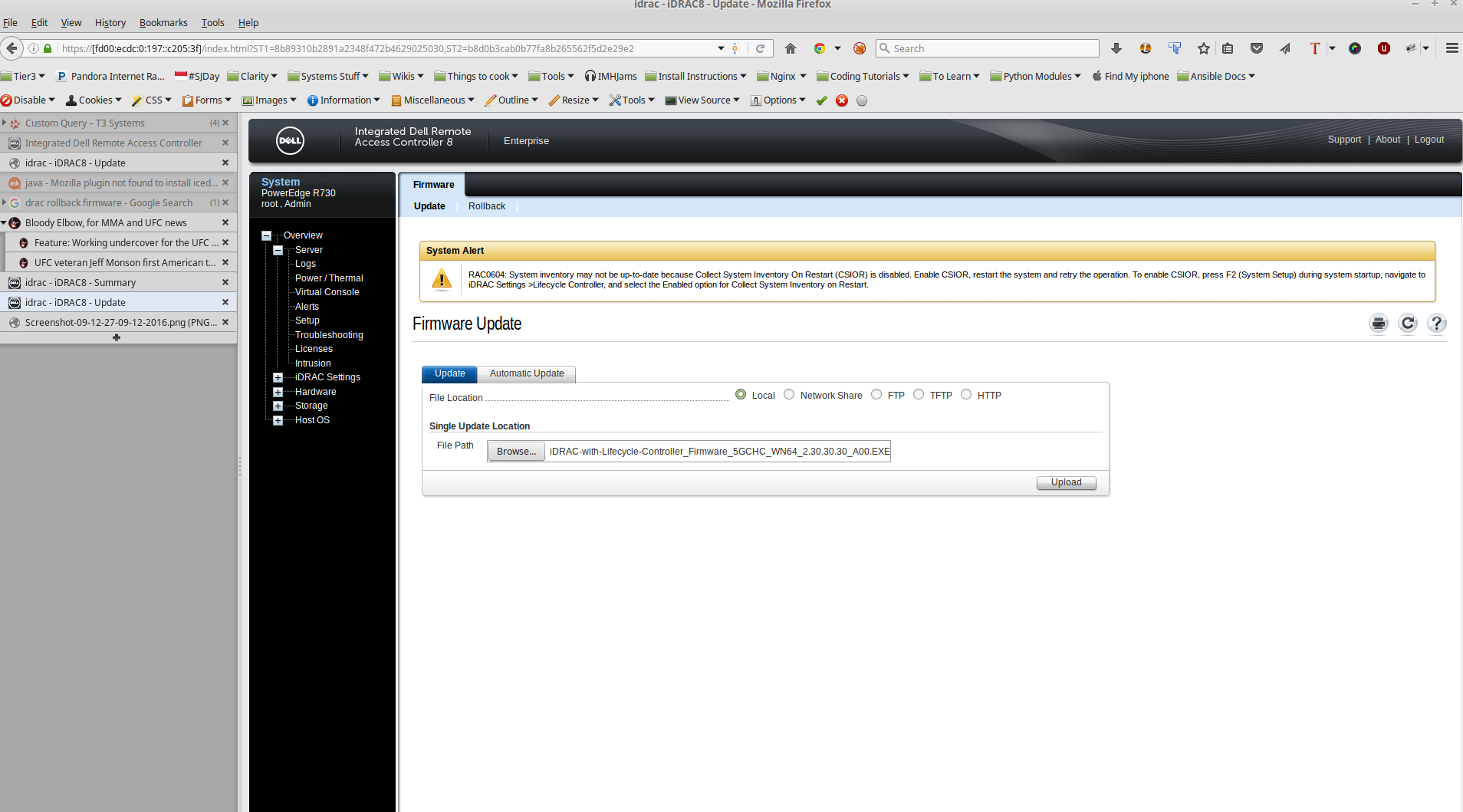Click the Upload button
Viewport: 1463px width, 812px height.
1066,482
